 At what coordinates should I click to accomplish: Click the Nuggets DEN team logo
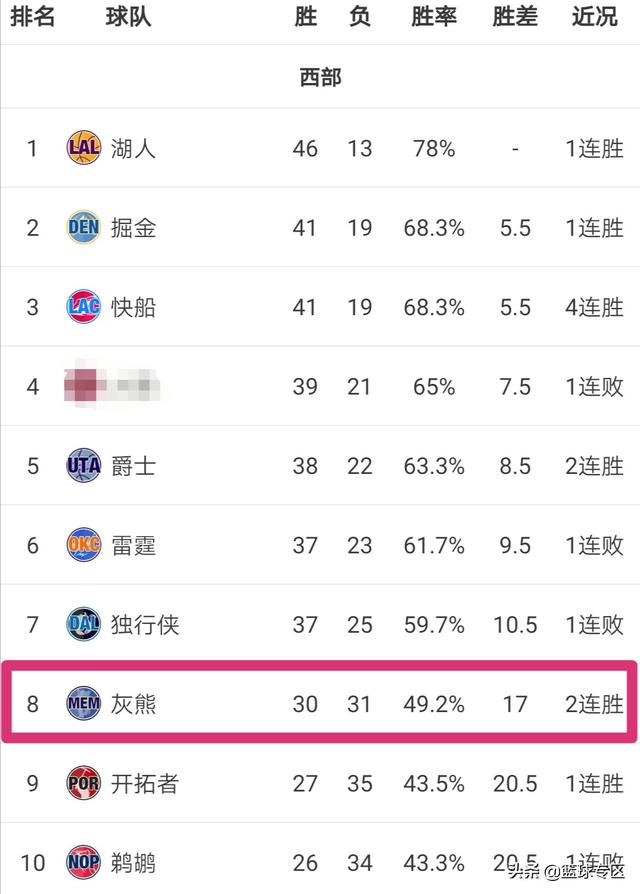(84, 227)
